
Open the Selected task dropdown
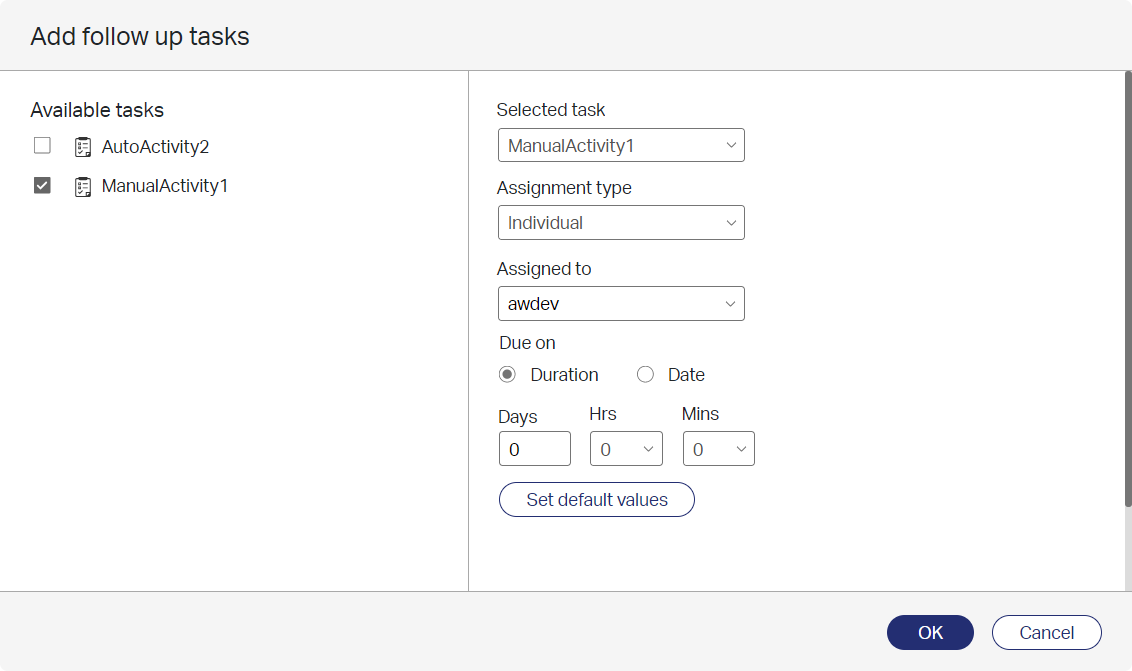pyautogui.click(x=621, y=145)
